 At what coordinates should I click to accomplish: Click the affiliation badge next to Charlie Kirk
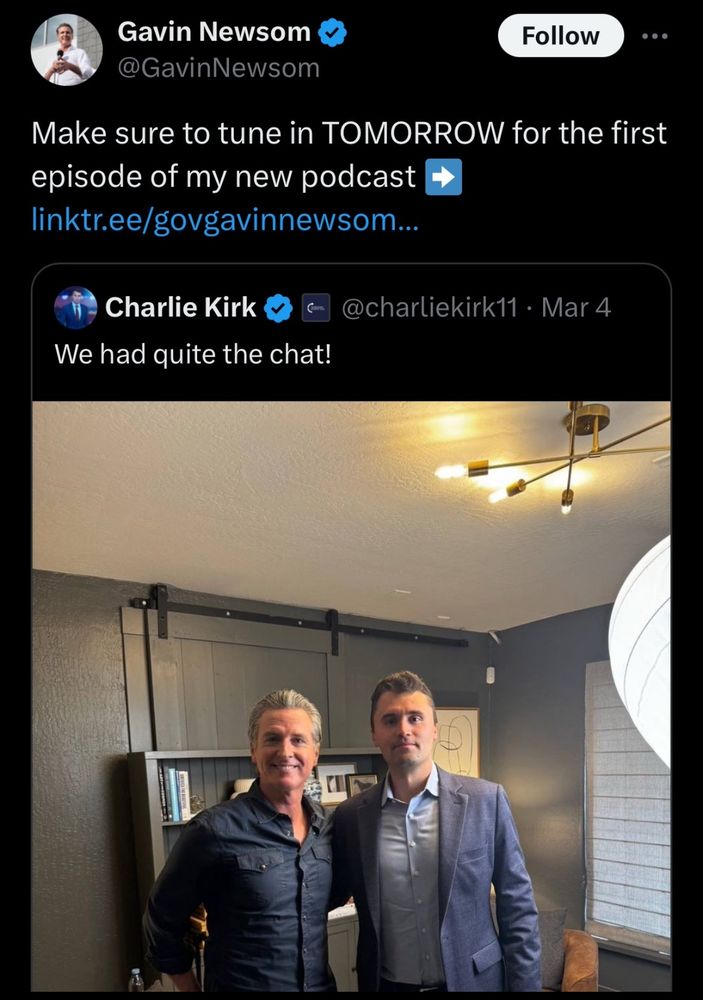coord(316,308)
